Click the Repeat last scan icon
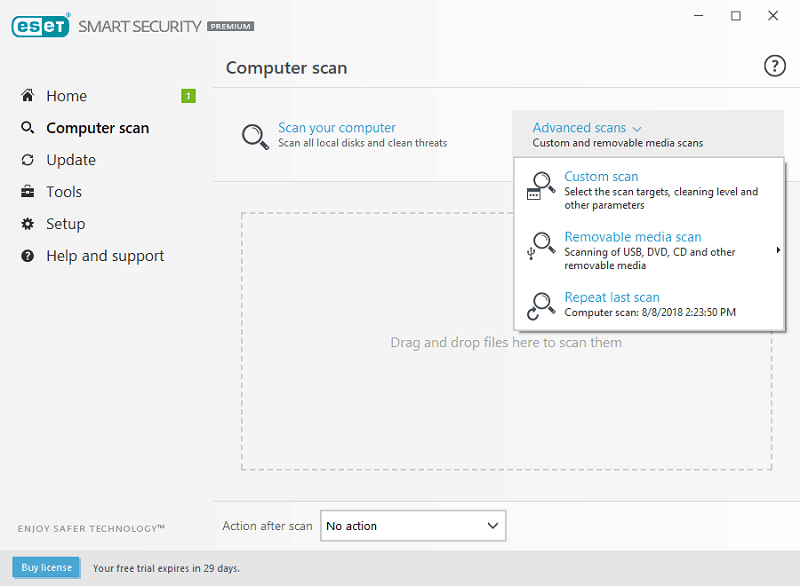 (x=541, y=306)
